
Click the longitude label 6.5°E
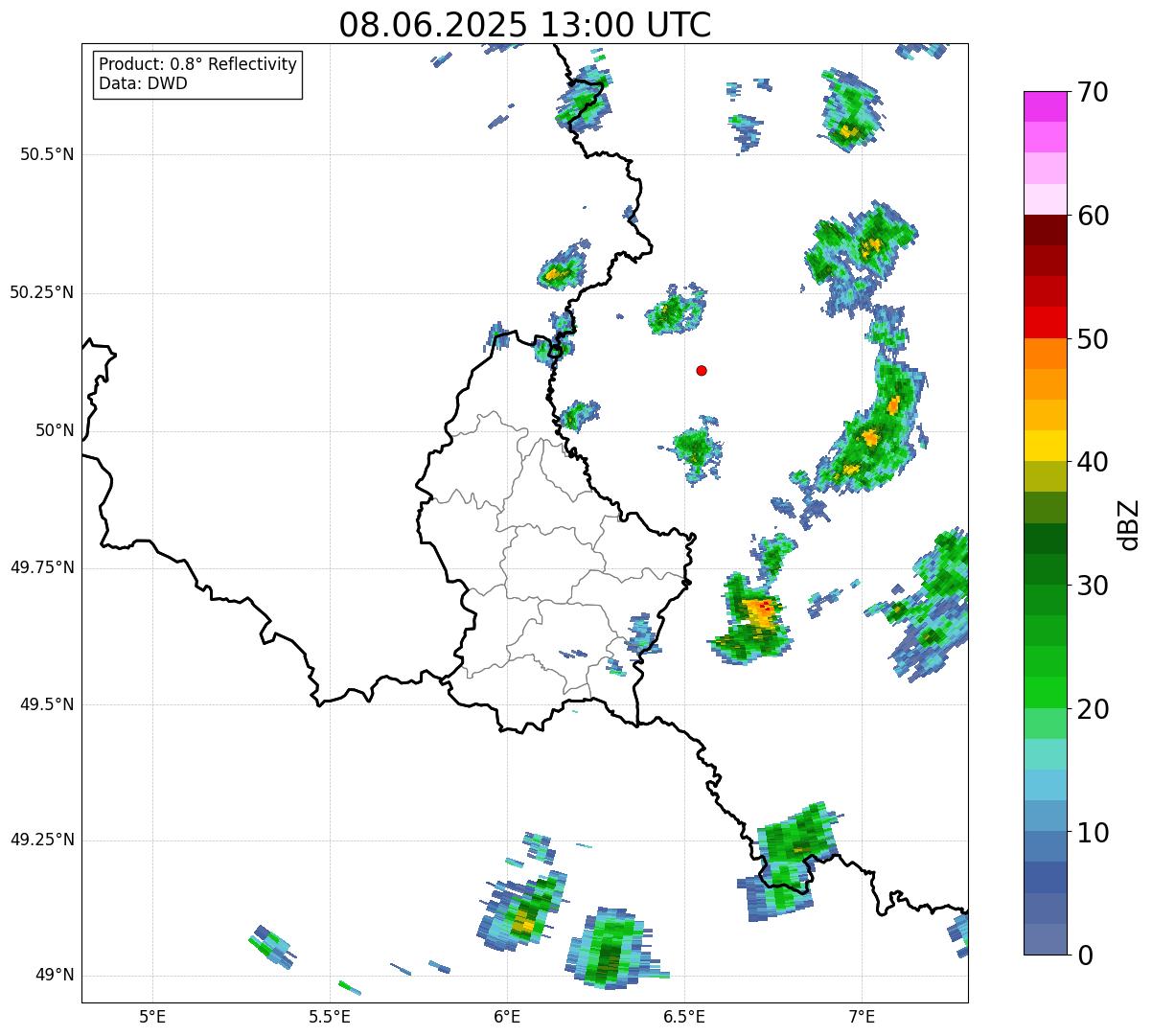point(684,1016)
